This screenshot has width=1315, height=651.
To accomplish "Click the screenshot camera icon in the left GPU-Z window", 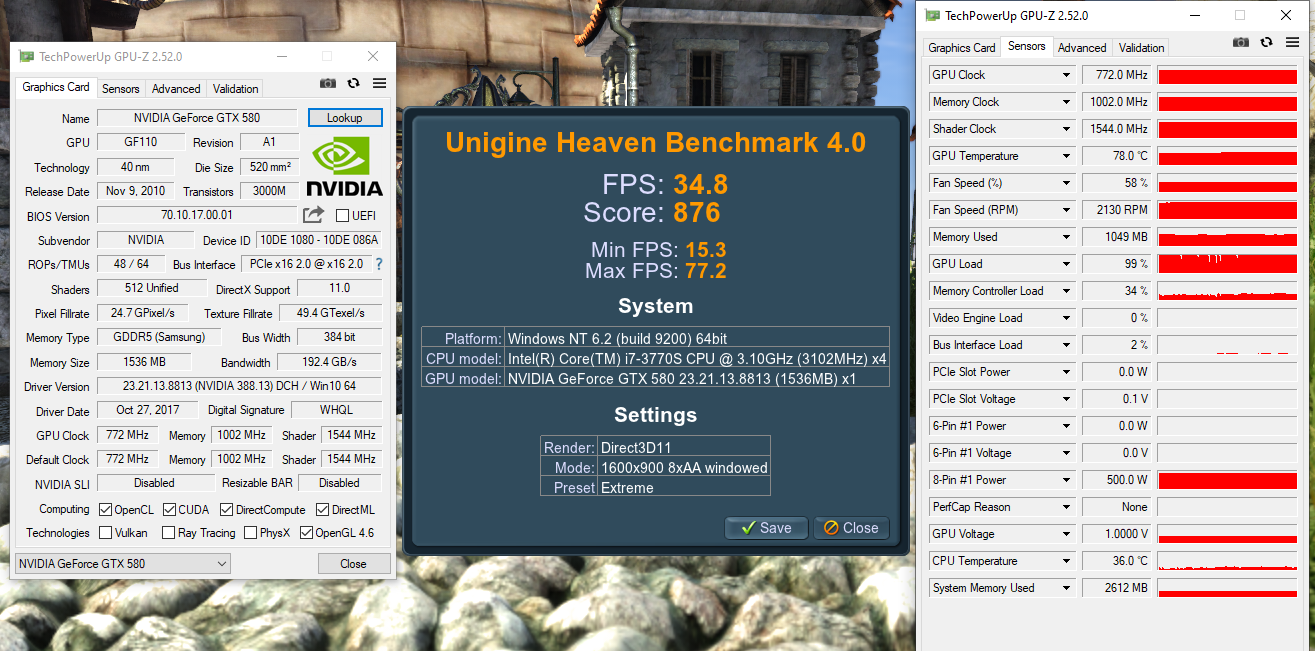I will (327, 84).
